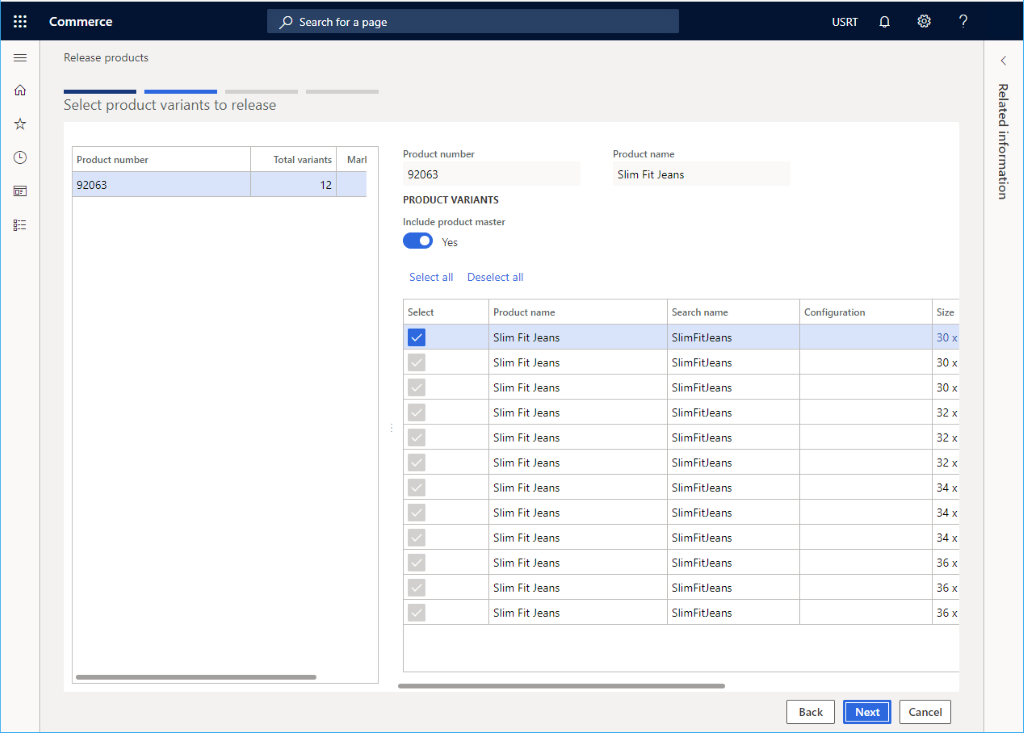Collapse the Related information panel
The height and width of the screenshot is (733, 1024).
point(1003,60)
